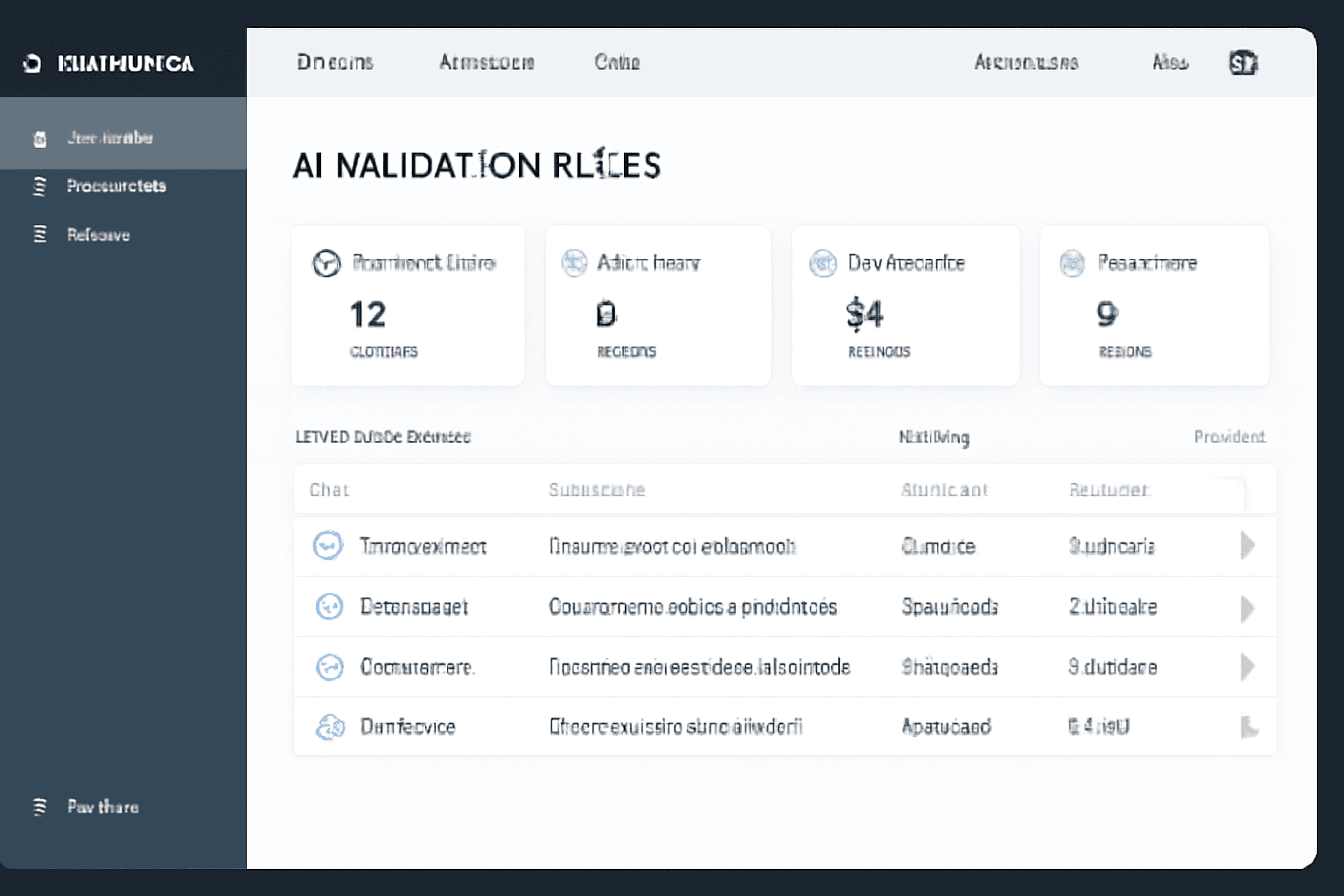1344x896 pixels.
Task: Click the icon on Peaacrinere card
Action: coord(1072,262)
